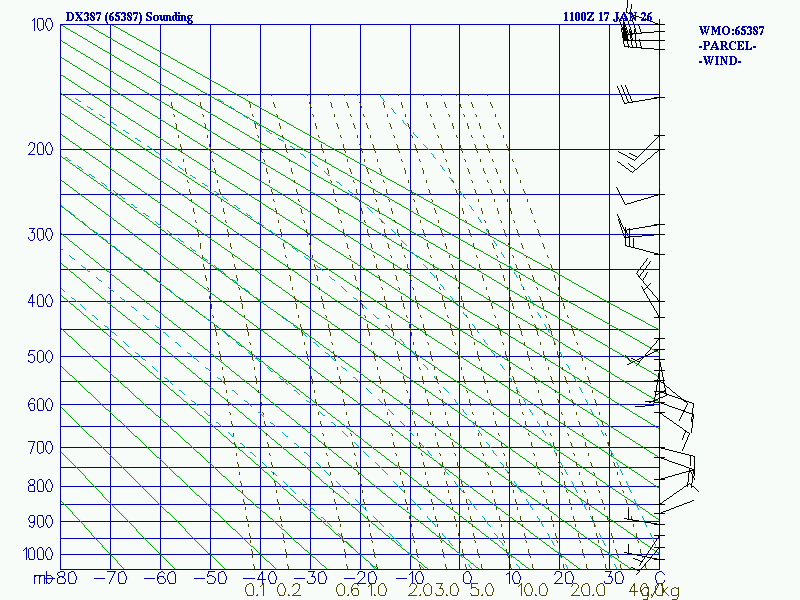Click the 'mb' unit label

point(43,579)
